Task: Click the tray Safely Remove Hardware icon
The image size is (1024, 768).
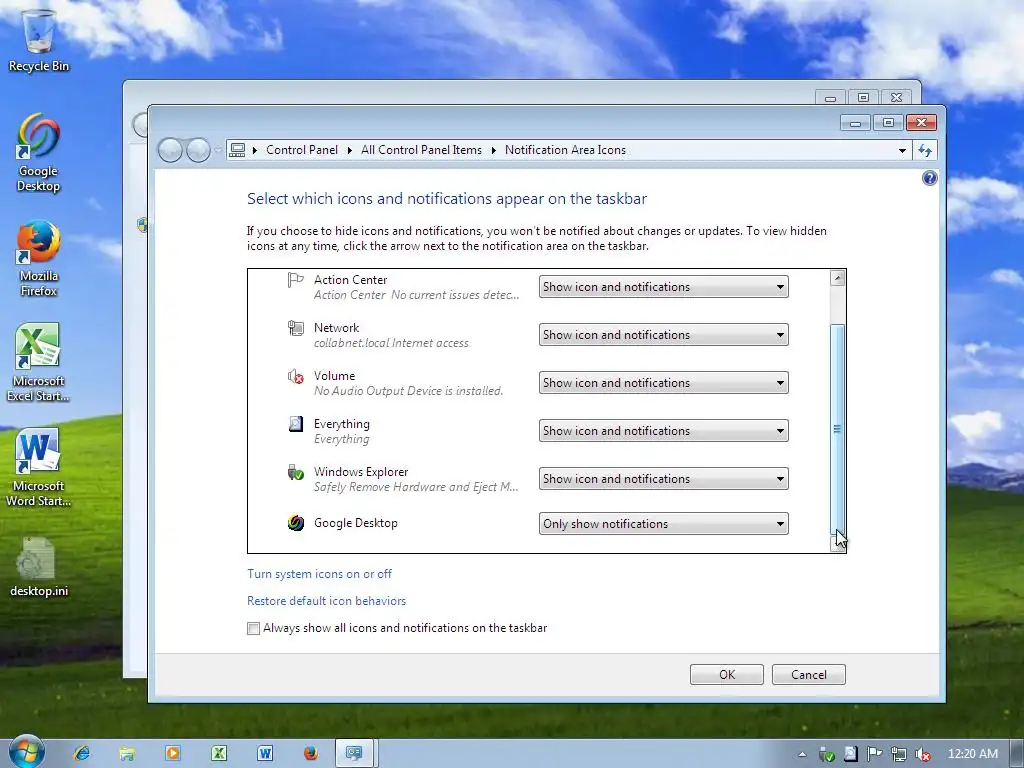Action: pos(826,754)
